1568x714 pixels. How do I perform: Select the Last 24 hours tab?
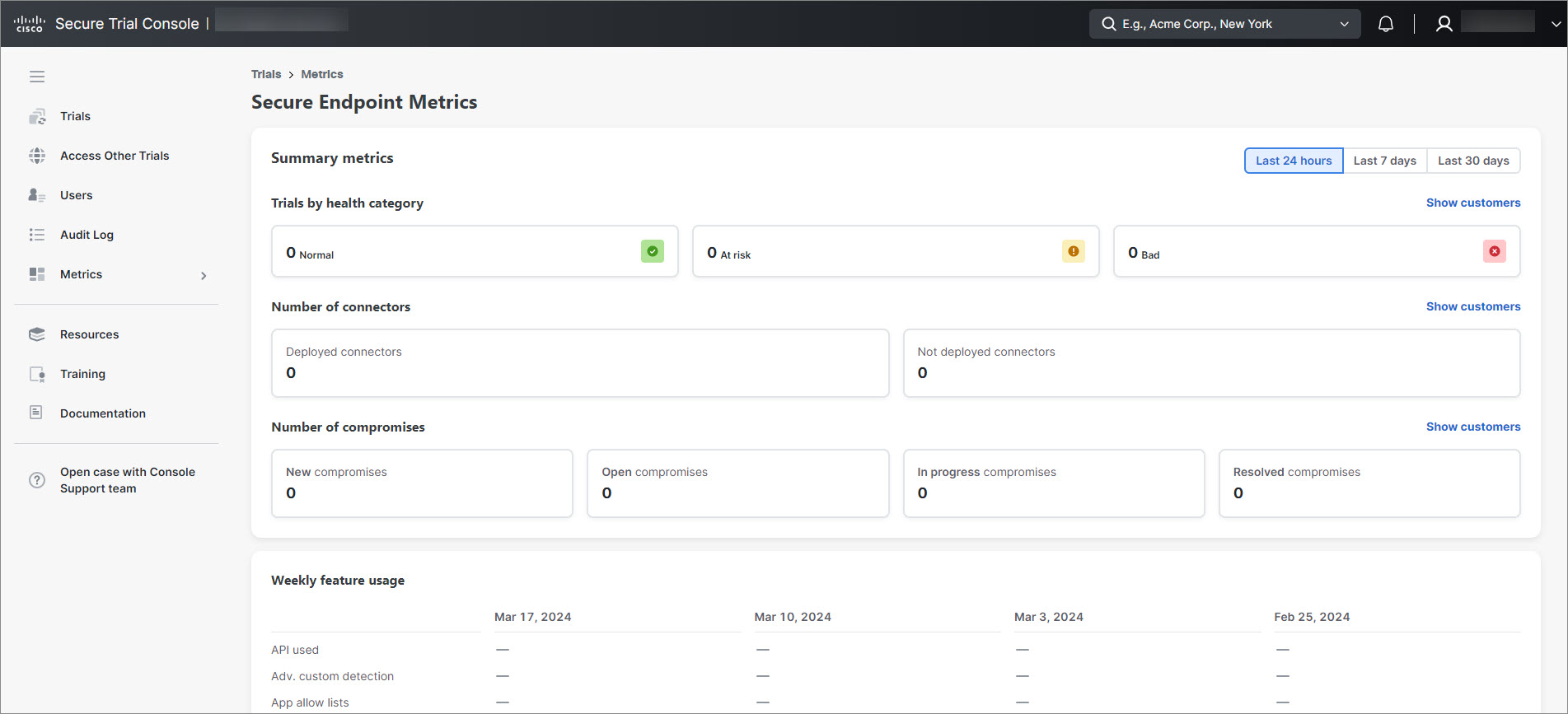1294,161
